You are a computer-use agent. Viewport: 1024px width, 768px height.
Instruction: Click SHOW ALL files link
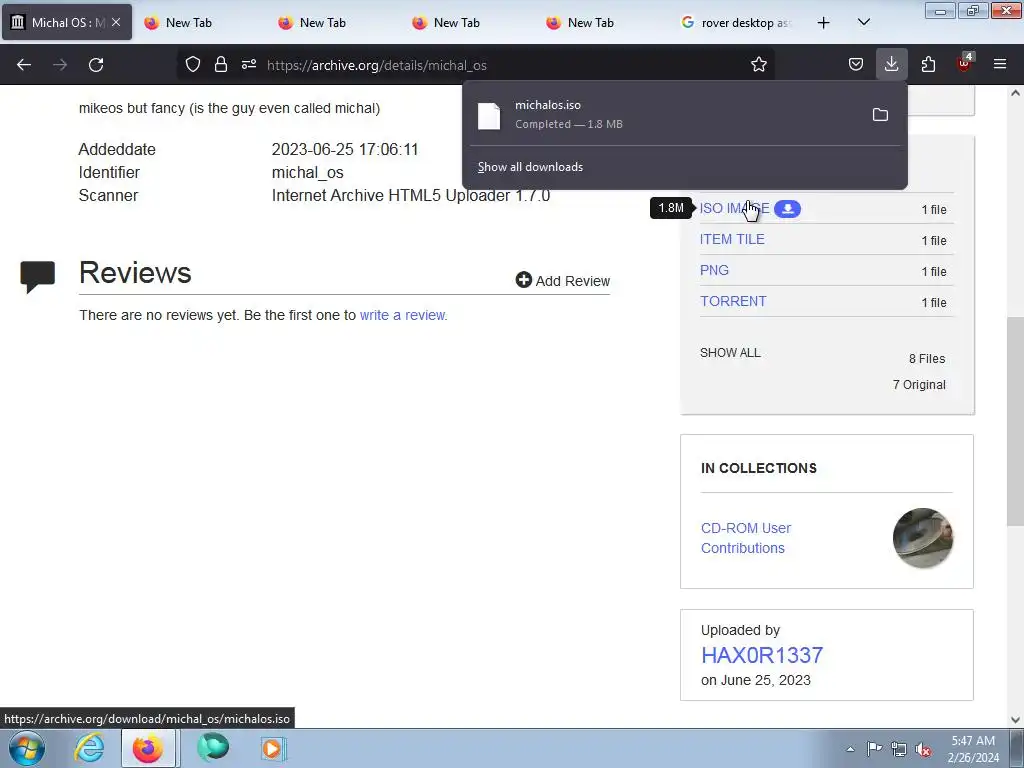coord(730,353)
